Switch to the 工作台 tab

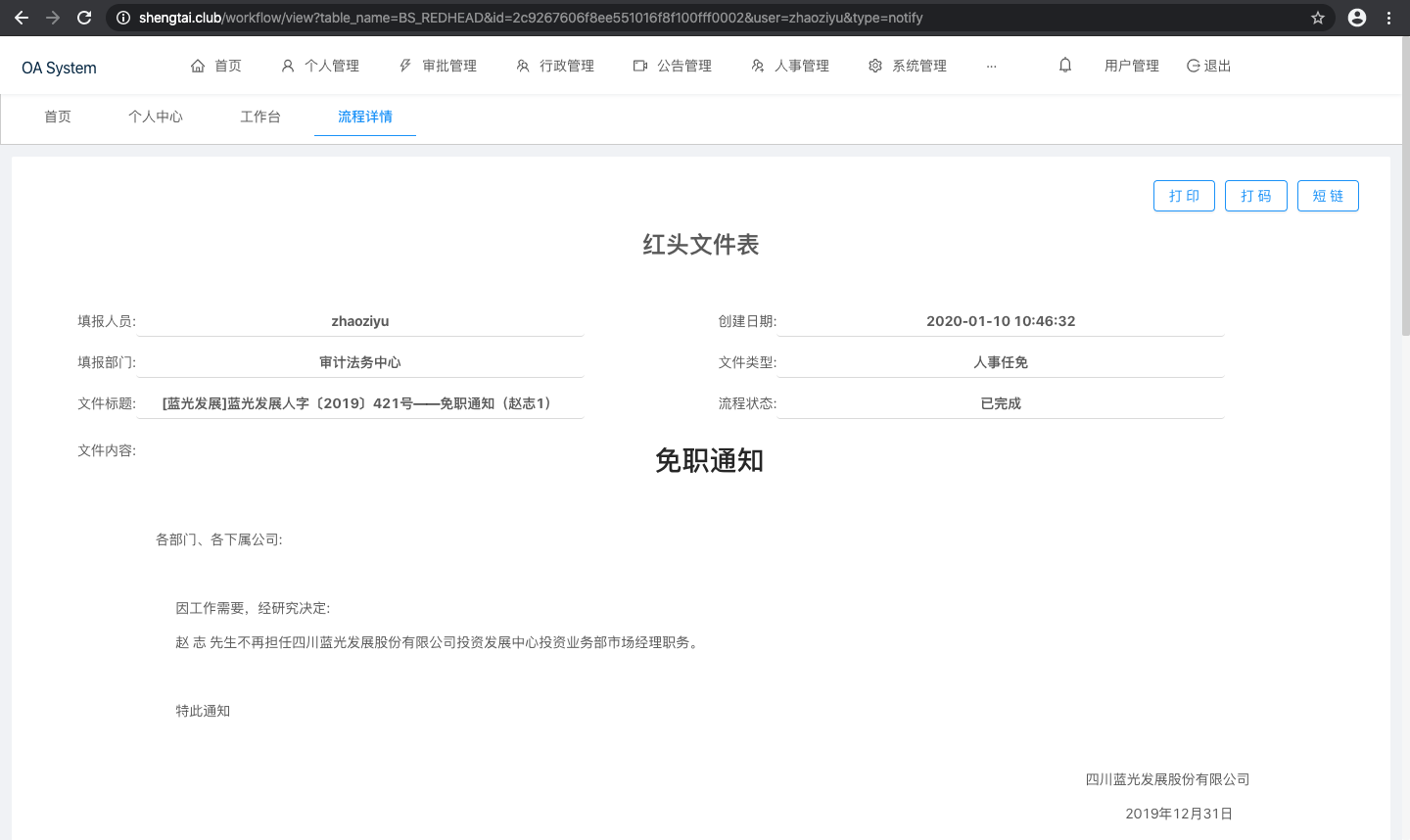click(260, 116)
